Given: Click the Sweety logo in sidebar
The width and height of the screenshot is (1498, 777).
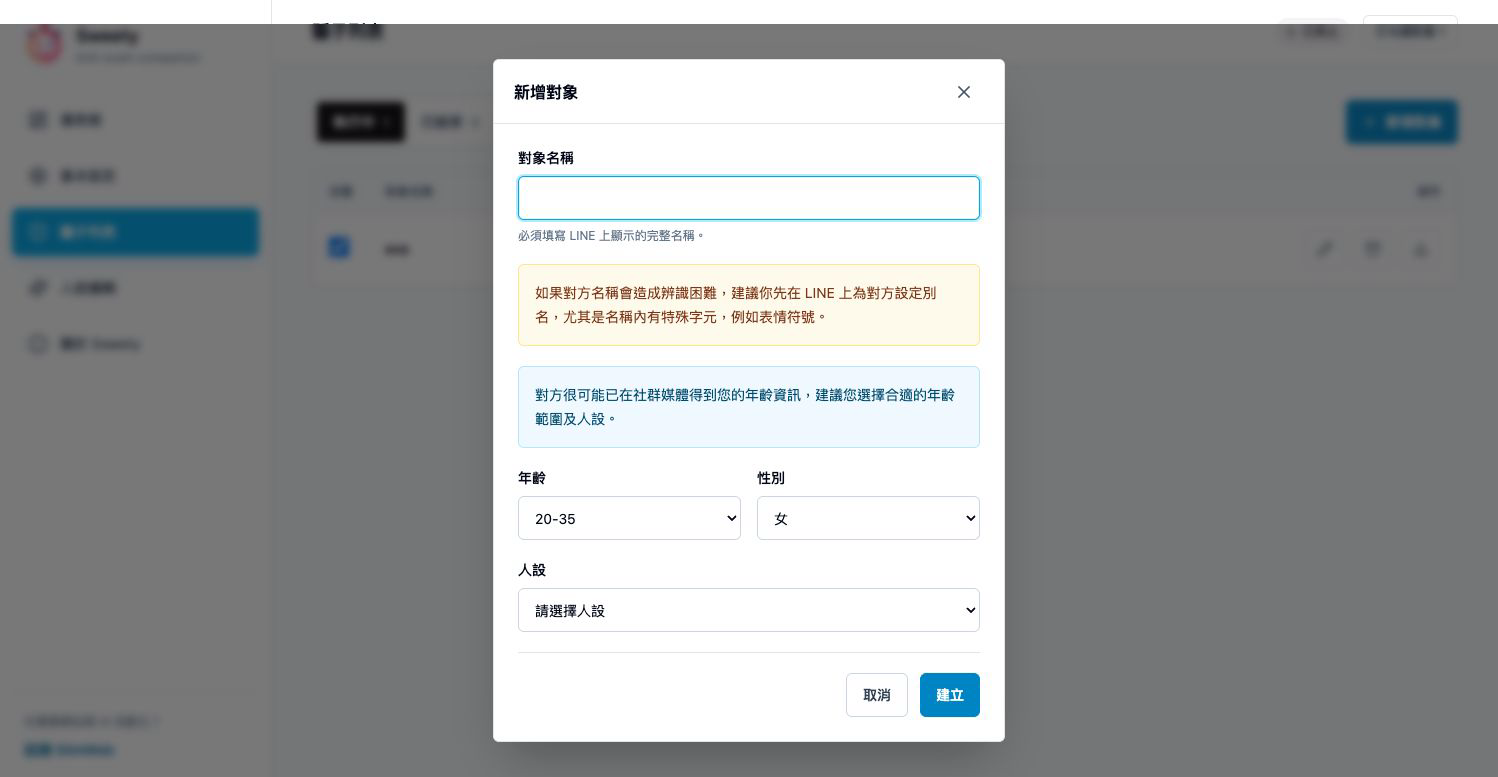Looking at the screenshot, I should tap(45, 45).
